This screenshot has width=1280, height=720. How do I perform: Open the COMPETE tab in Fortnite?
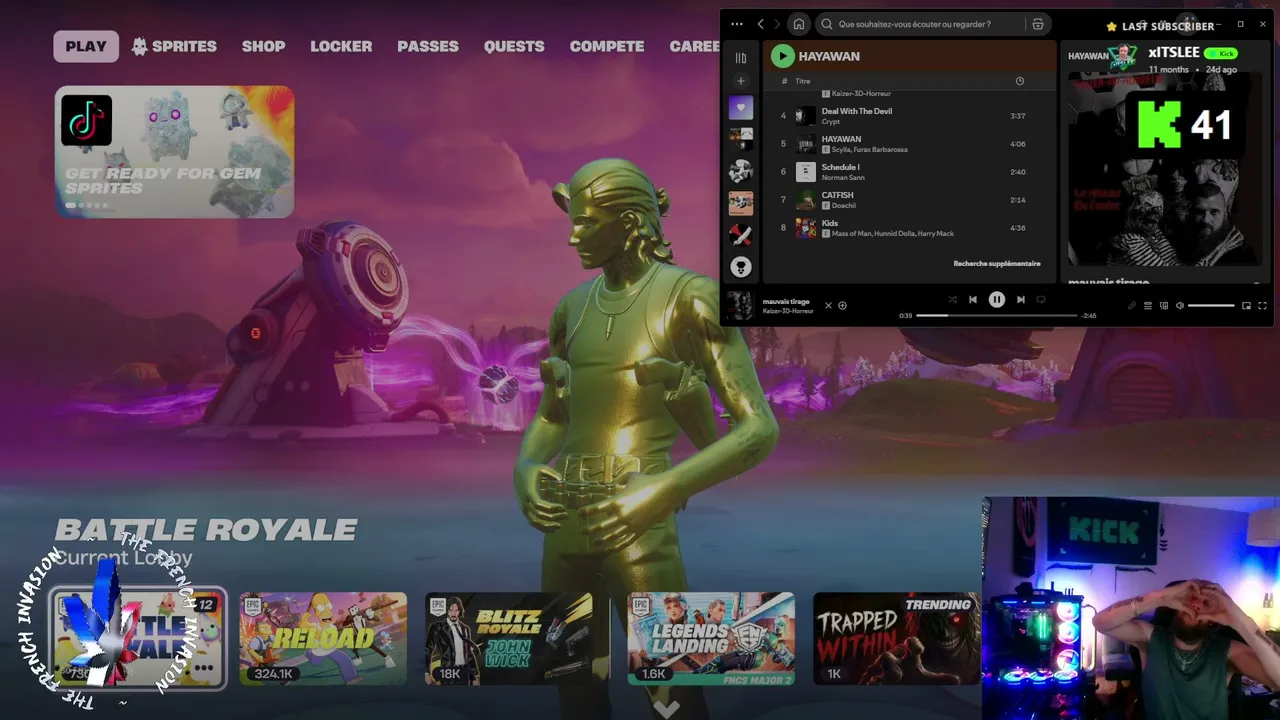point(607,46)
